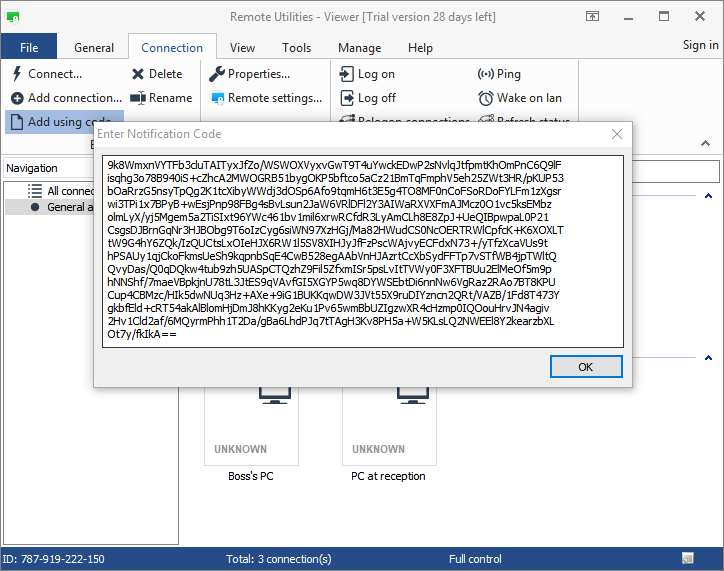724x571 pixels.
Task: Open connection Properties wrench icon
Action: (x=217, y=74)
